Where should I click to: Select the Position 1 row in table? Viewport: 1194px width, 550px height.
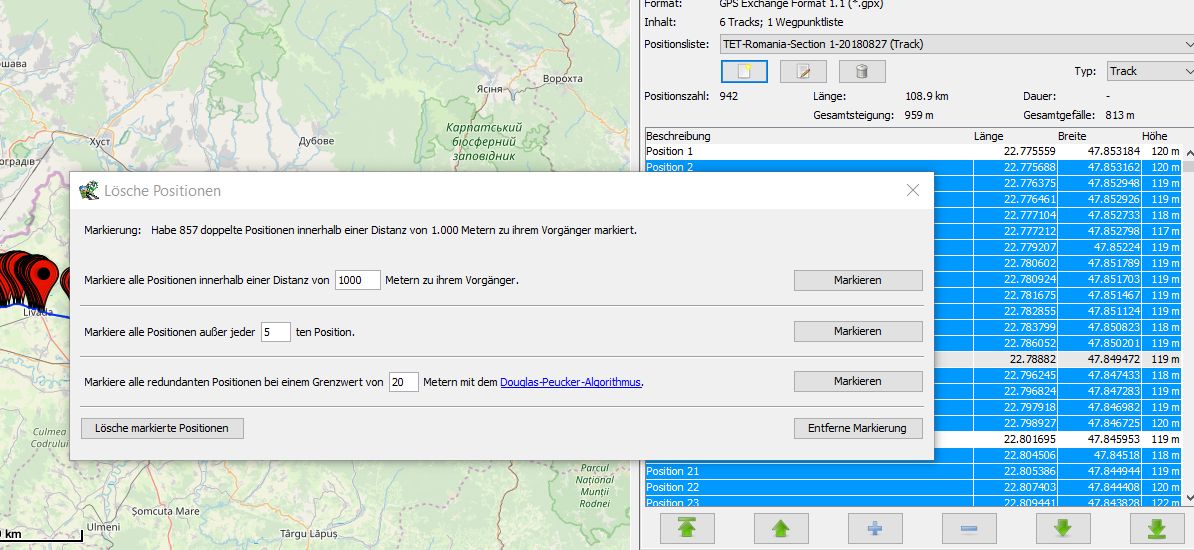tap(800, 151)
